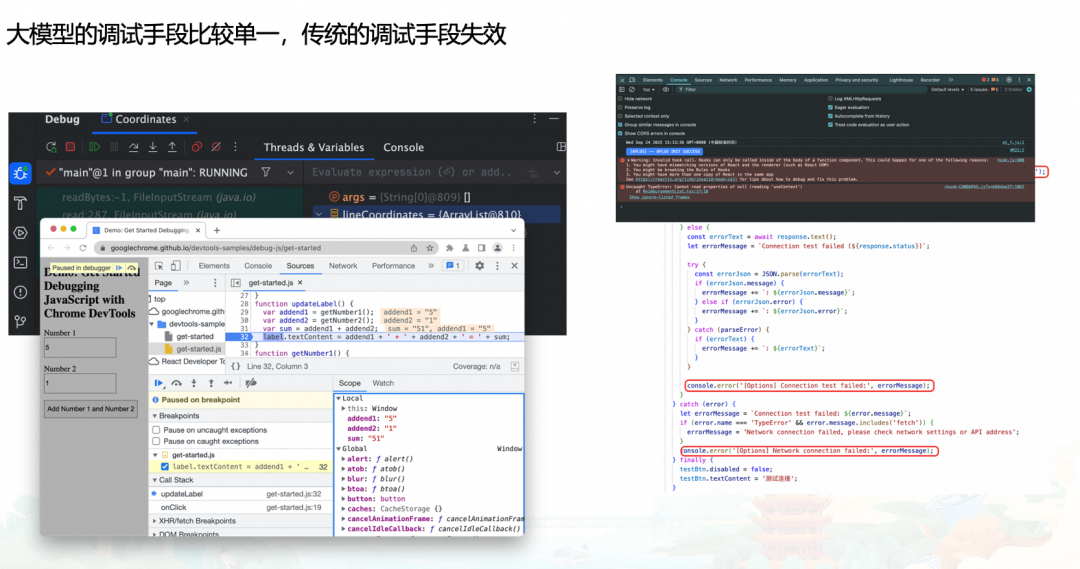Click the Resume script execution icon in DevTools
This screenshot has width=1080, height=569.
click(159, 383)
